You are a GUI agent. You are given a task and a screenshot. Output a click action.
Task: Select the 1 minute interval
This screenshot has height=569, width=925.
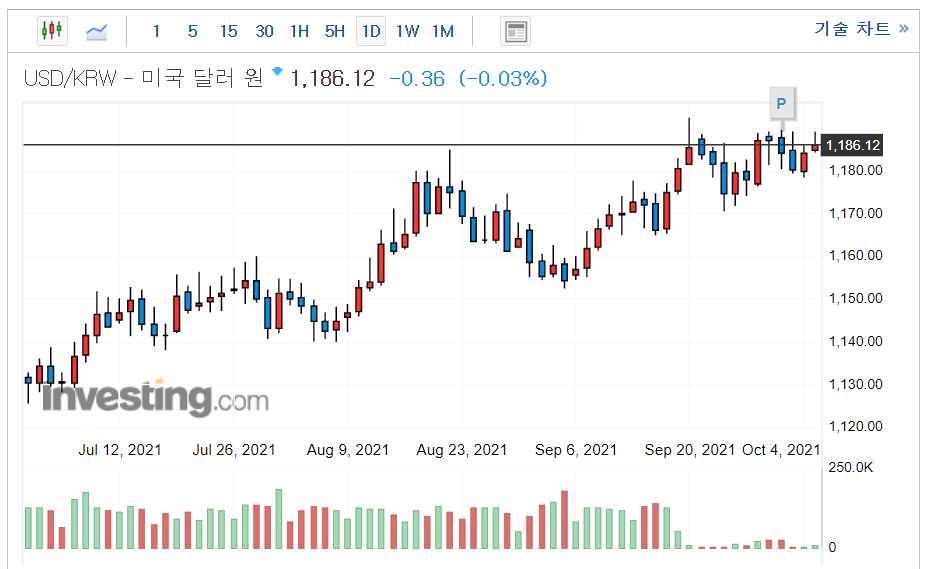(x=156, y=31)
